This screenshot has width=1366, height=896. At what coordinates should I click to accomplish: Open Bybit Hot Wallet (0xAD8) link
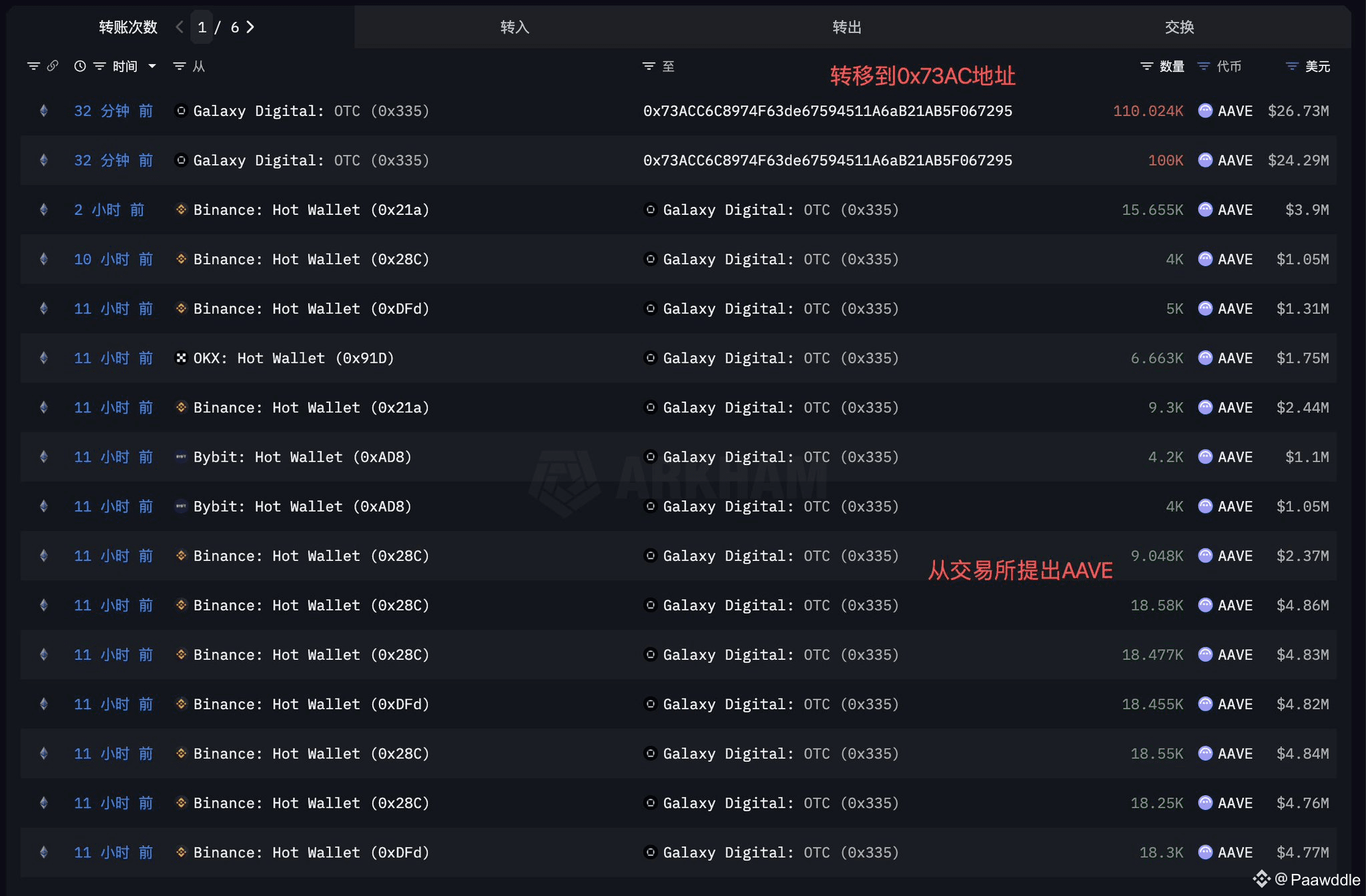point(302,457)
